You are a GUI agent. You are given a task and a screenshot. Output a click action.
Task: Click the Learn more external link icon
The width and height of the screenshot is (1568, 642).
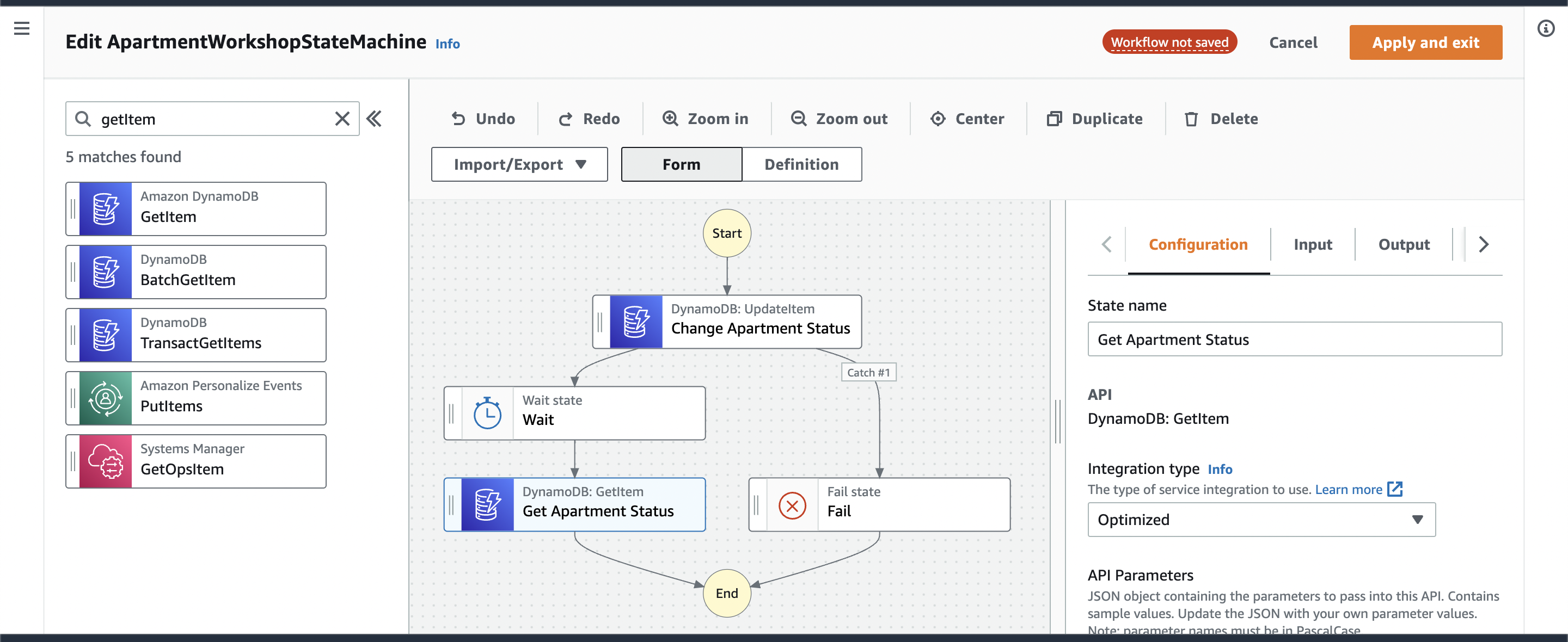click(1394, 489)
